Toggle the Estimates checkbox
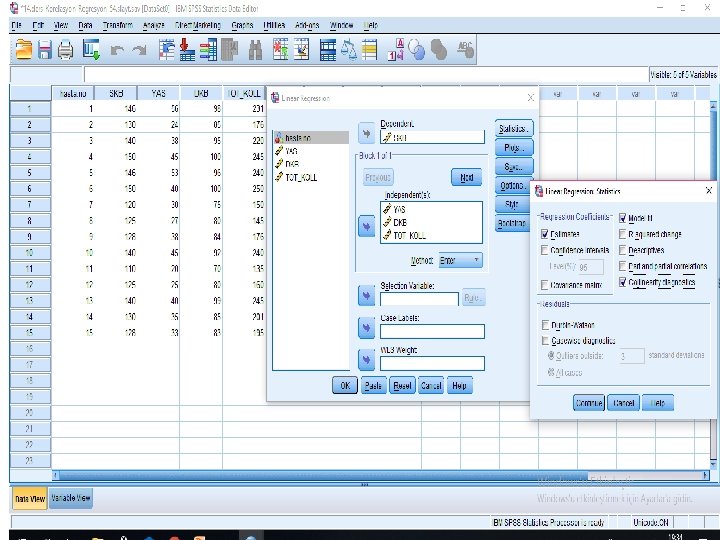Image resolution: width=720 pixels, height=540 pixels. click(x=545, y=234)
